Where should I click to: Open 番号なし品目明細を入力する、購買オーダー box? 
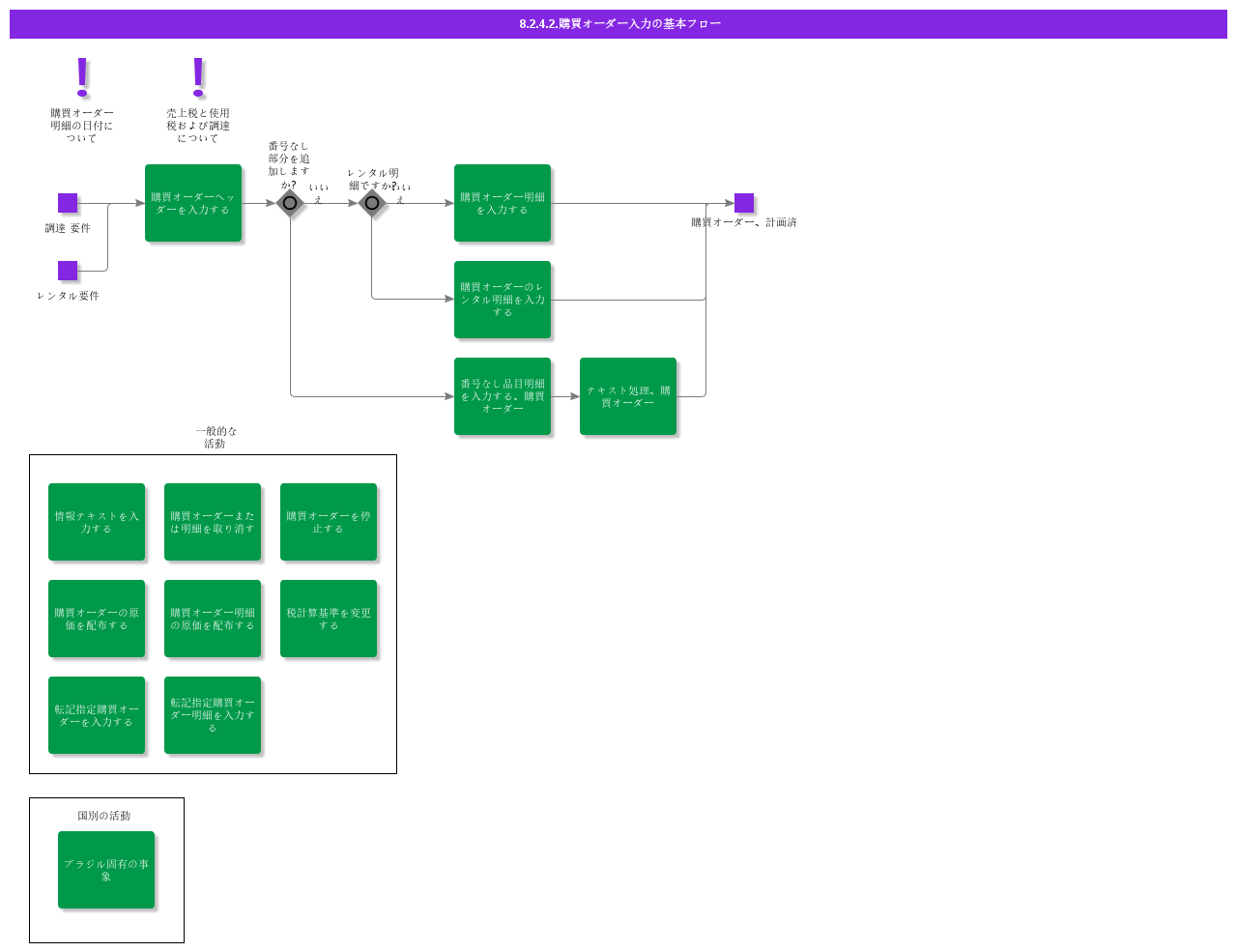coord(503,396)
